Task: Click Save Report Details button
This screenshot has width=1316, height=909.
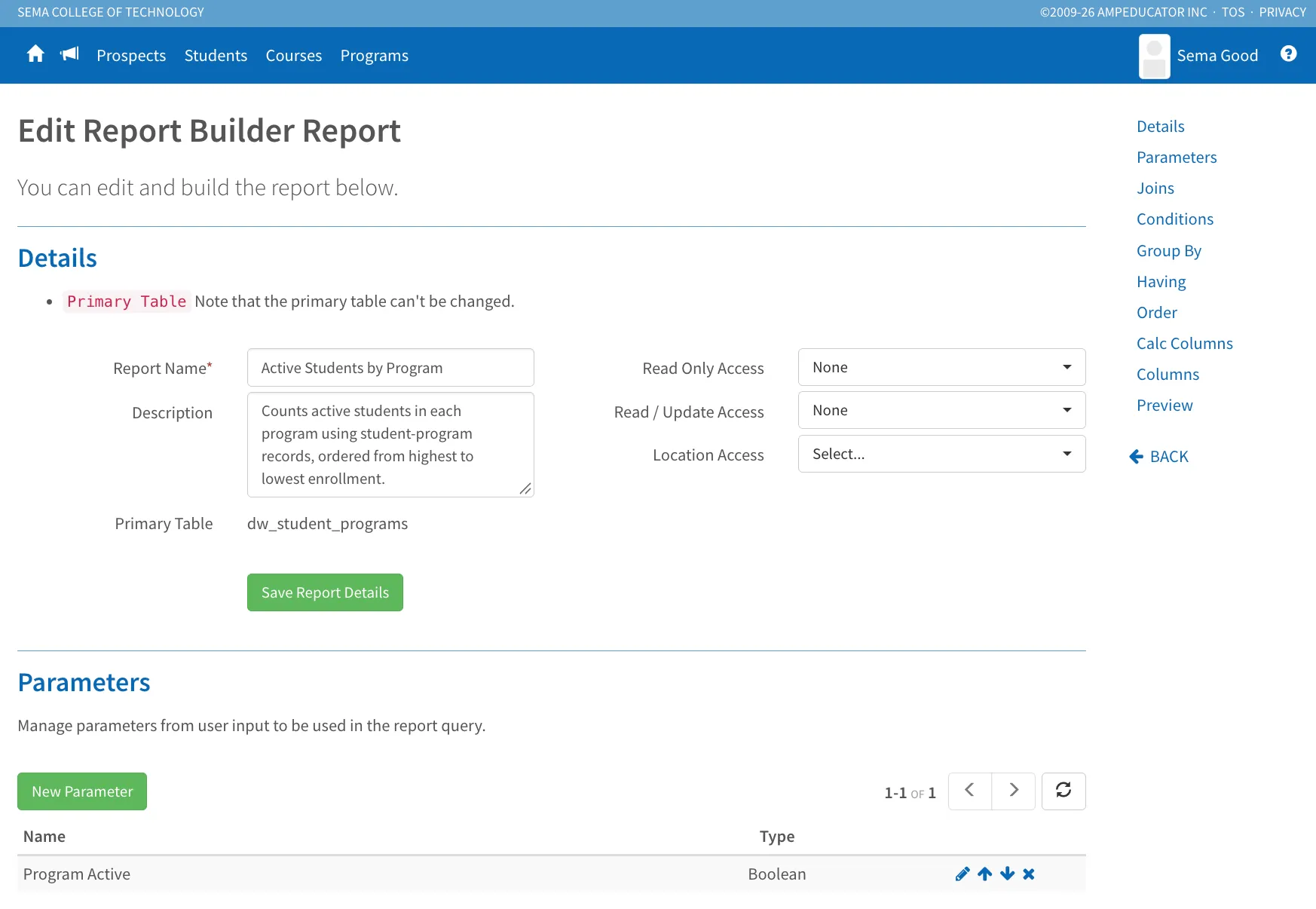Action: pyautogui.click(x=325, y=592)
